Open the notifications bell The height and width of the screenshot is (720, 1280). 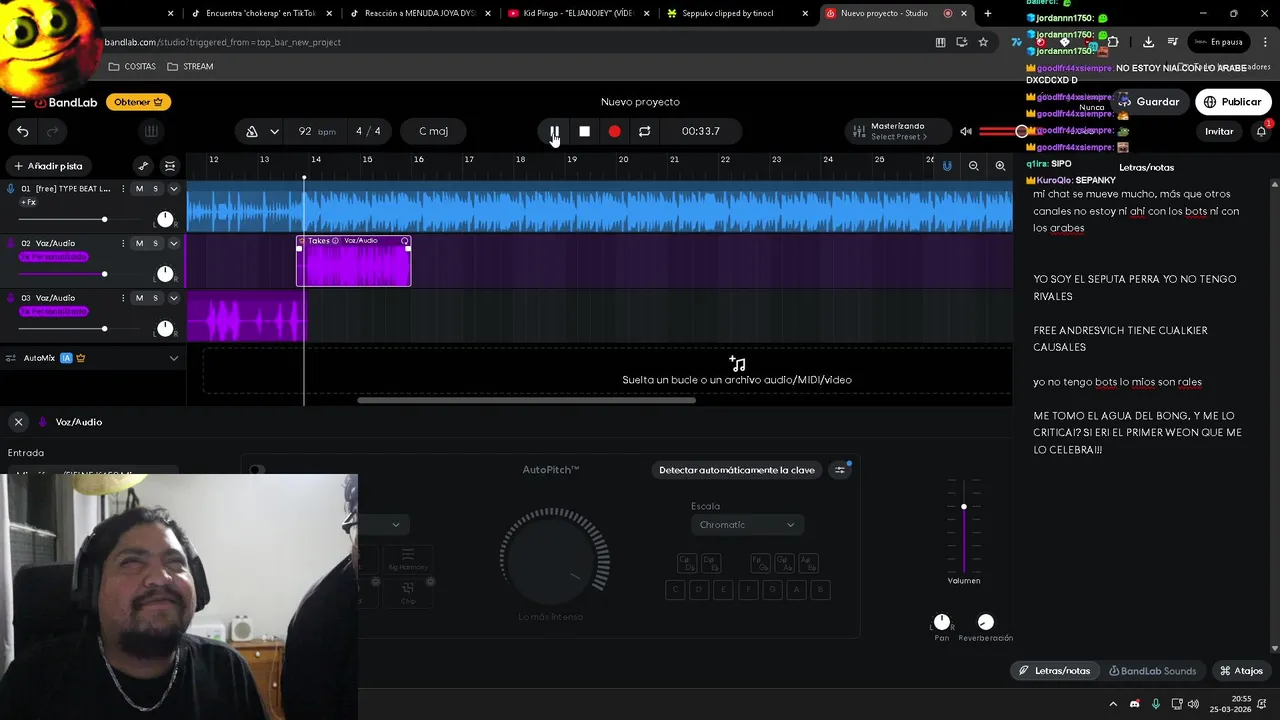coord(1261,131)
